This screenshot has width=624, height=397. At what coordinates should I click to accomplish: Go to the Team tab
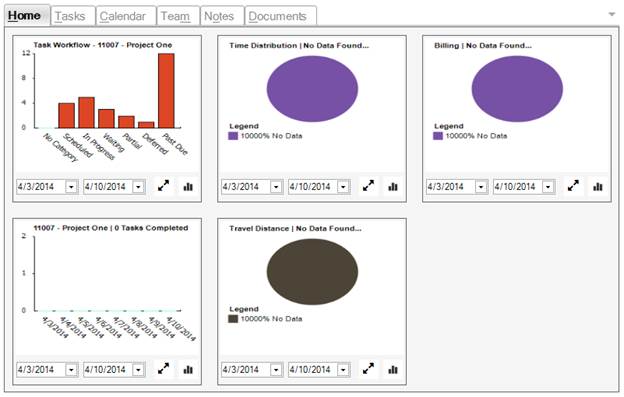point(178,16)
